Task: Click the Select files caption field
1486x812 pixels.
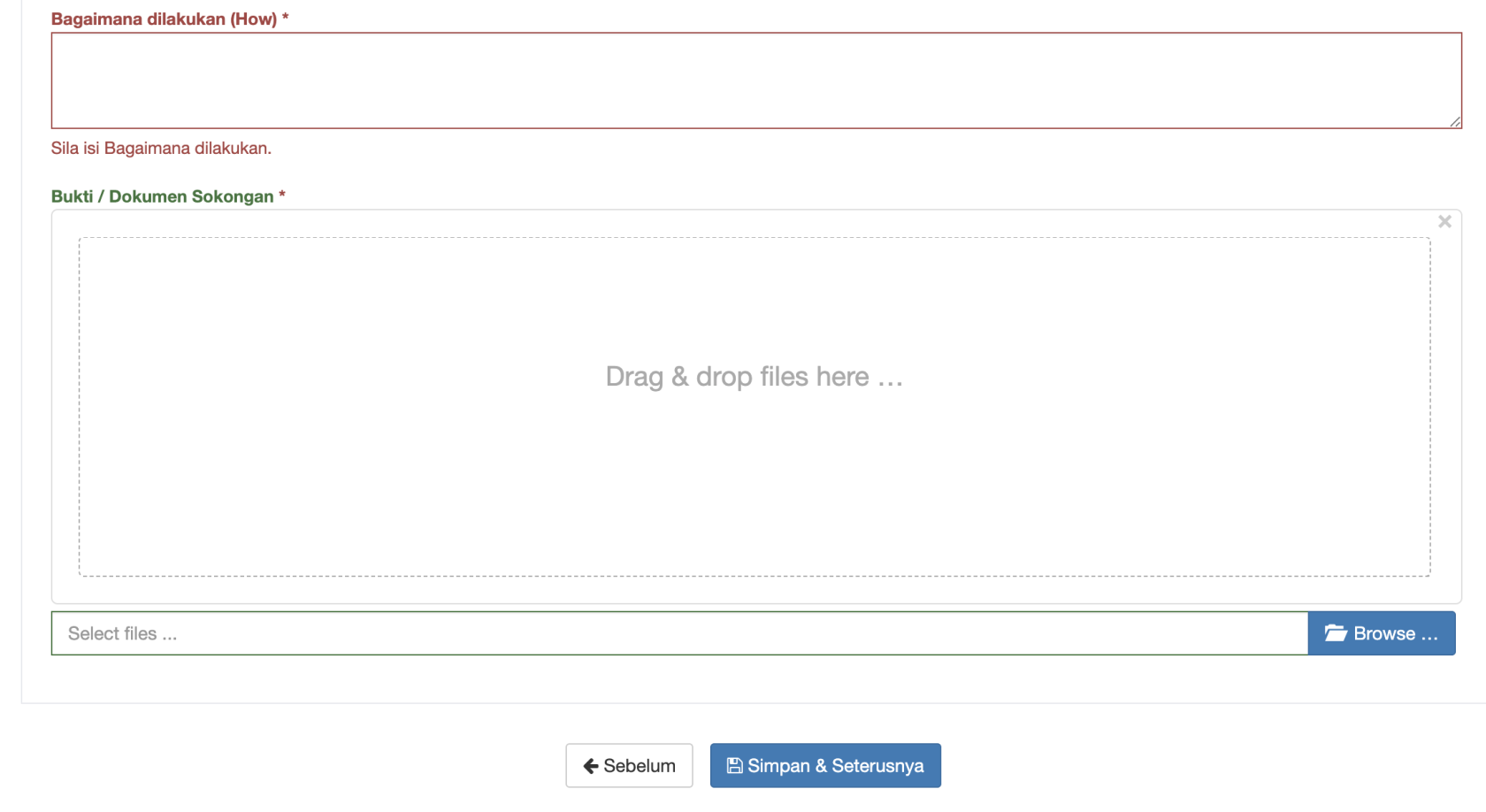Action: tap(679, 633)
